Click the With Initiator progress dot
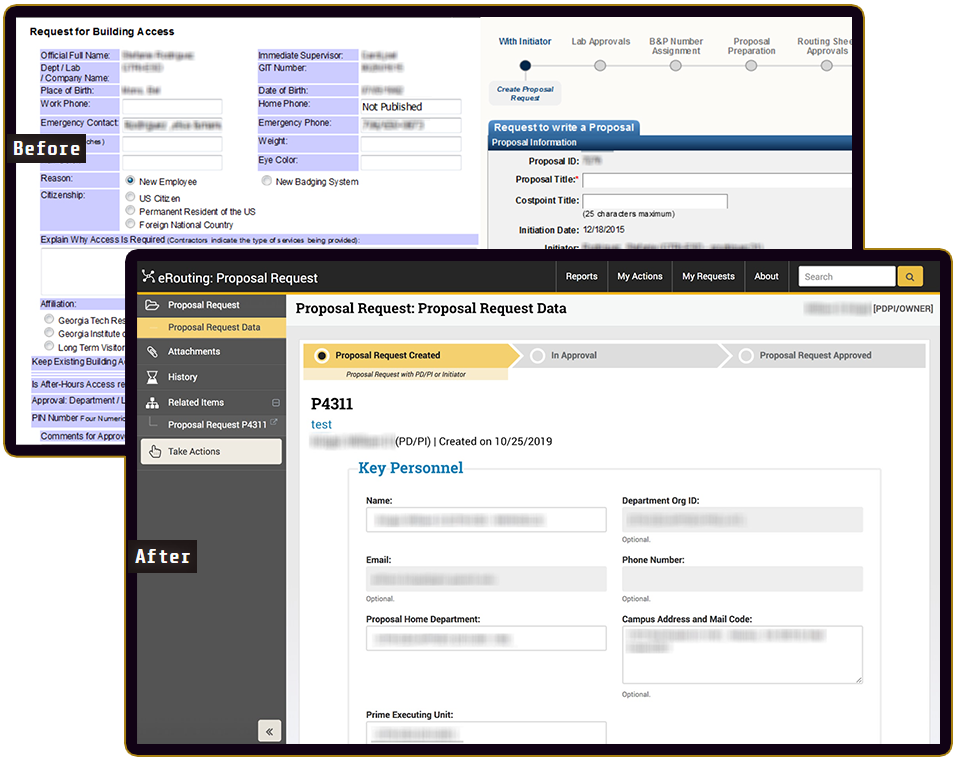The width and height of the screenshot is (958, 762). (525, 64)
